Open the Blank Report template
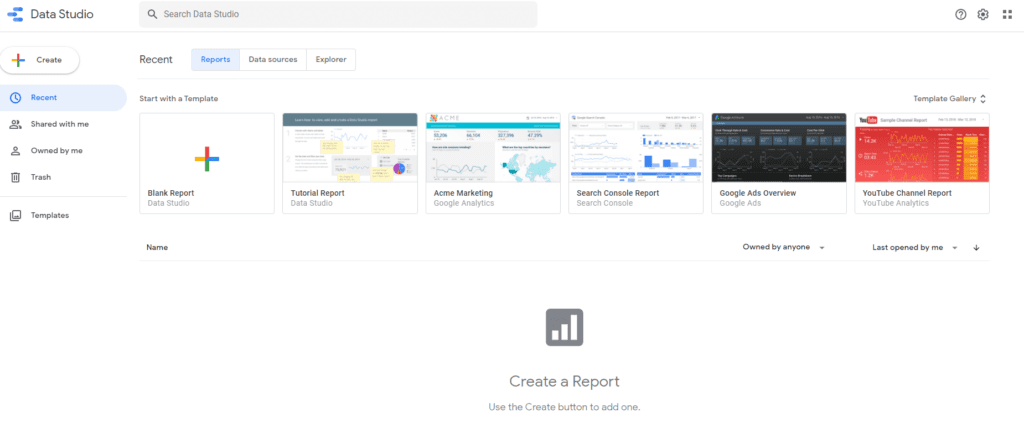The image size is (1024, 428). (x=207, y=163)
